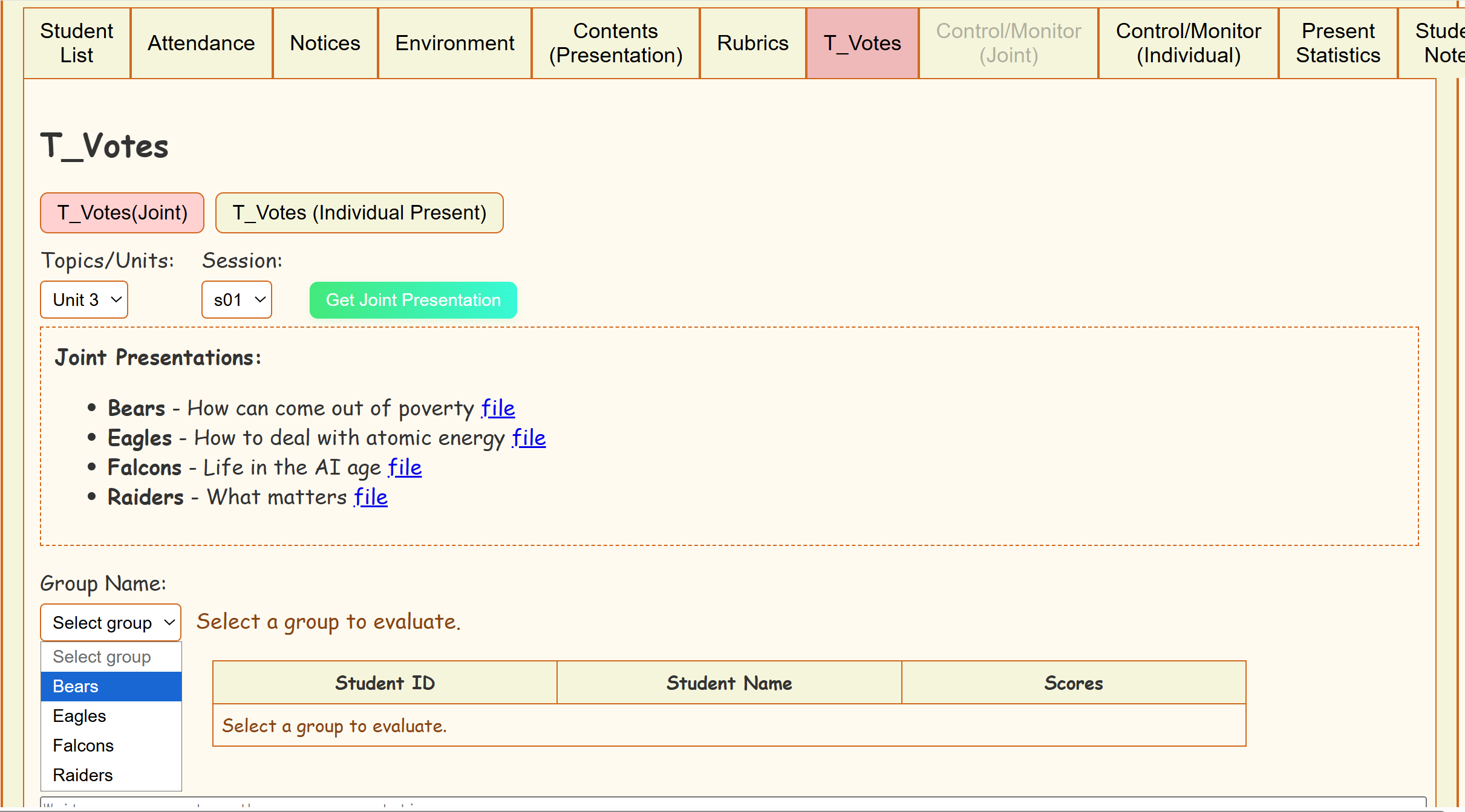Switch to T_Votes (Individual Present)
The image size is (1465, 812).
click(x=359, y=213)
